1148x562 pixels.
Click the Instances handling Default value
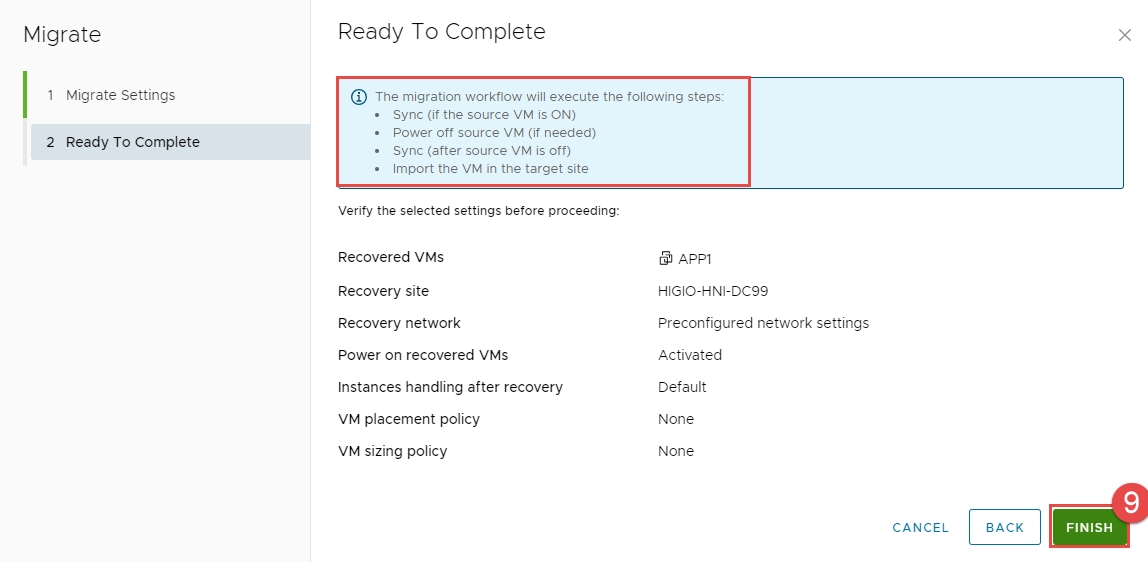pyautogui.click(x=682, y=387)
